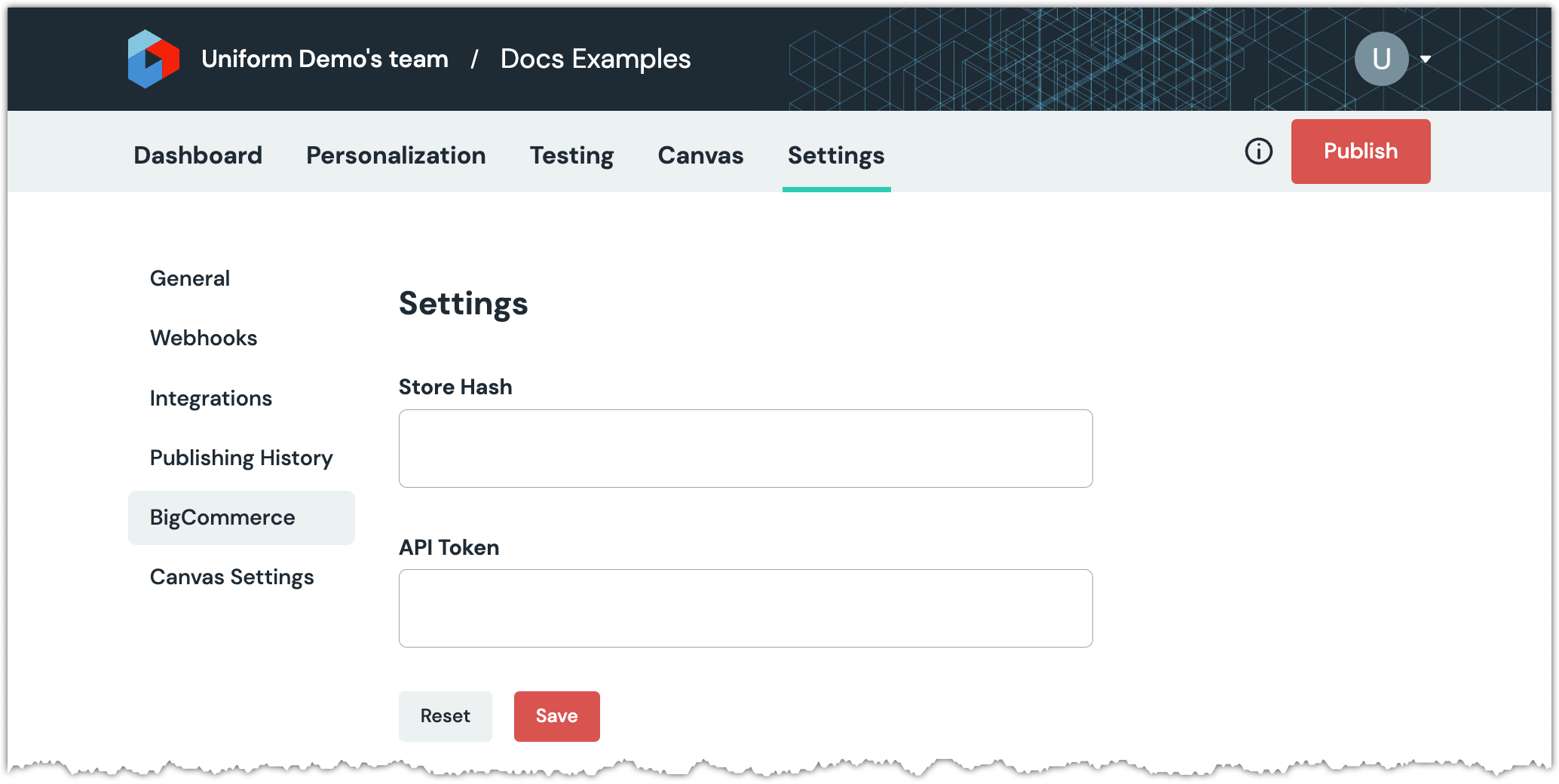Switch to the Personalization tab
Screen dimensions: 1559x784
coord(396,155)
